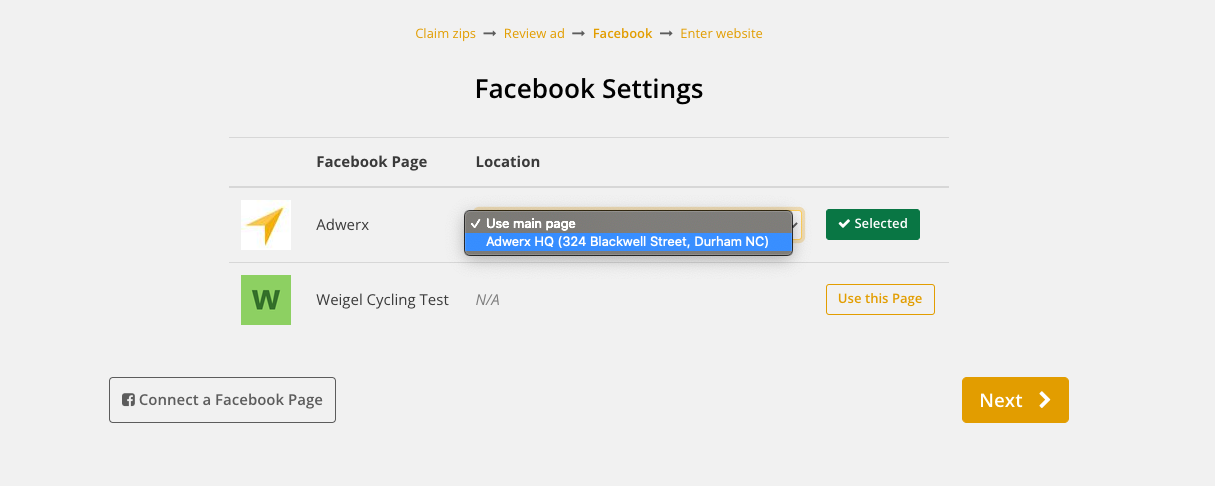Click the Adwerx page logo thumbnail
The width and height of the screenshot is (1215, 486).
[266, 225]
